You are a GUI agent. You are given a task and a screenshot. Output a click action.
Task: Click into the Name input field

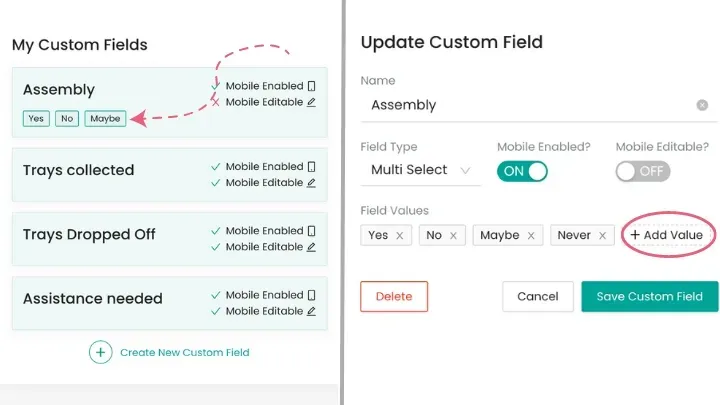pos(525,105)
